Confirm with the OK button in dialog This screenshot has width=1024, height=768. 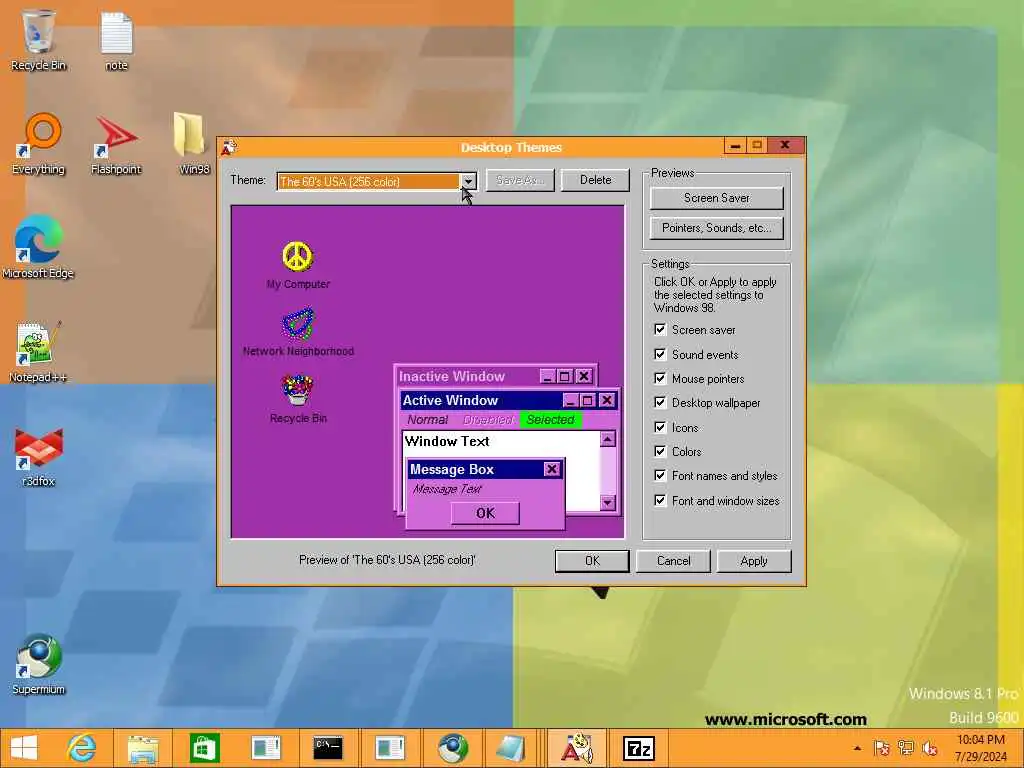592,561
